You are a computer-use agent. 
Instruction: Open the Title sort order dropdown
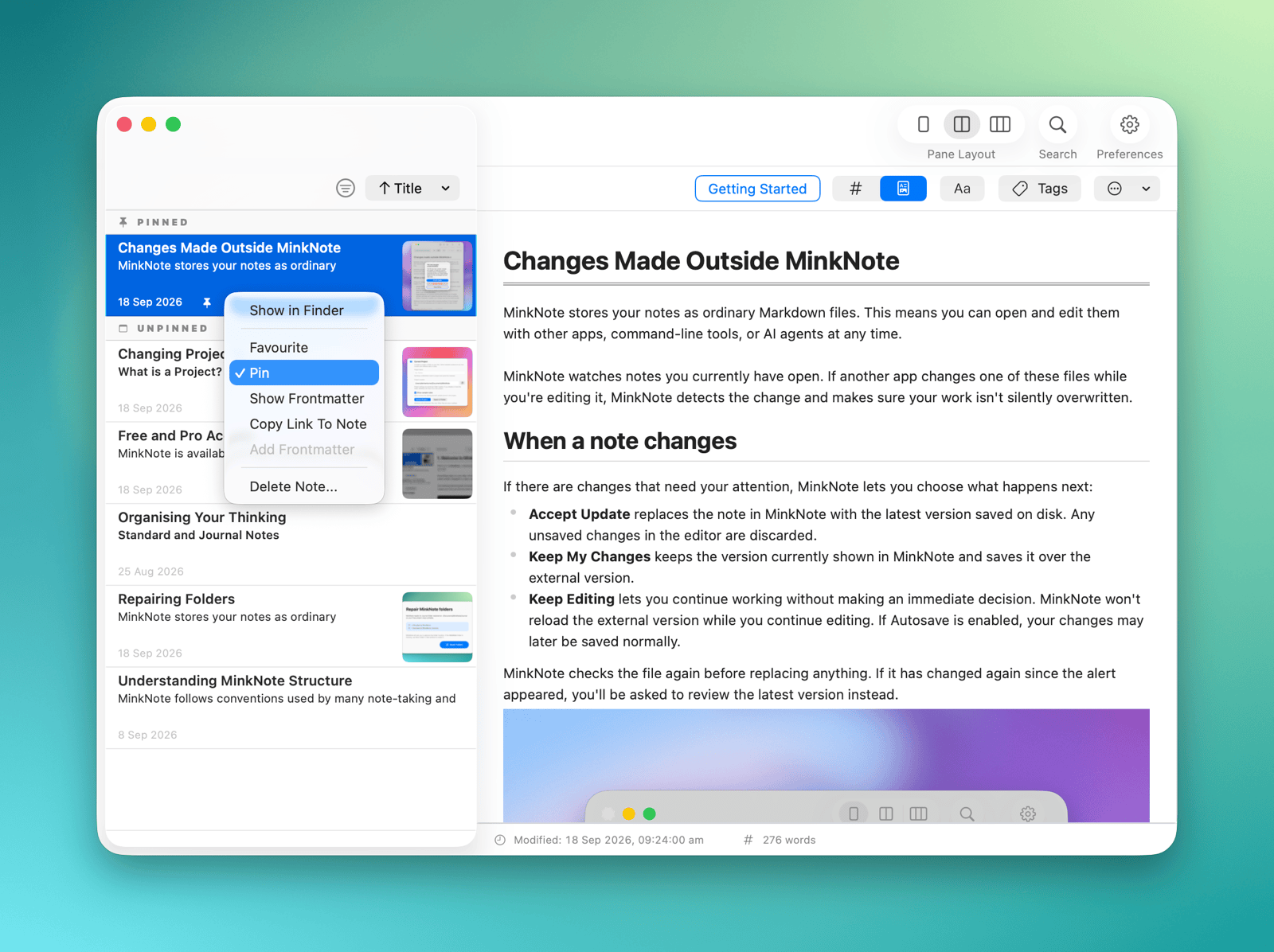(412, 188)
